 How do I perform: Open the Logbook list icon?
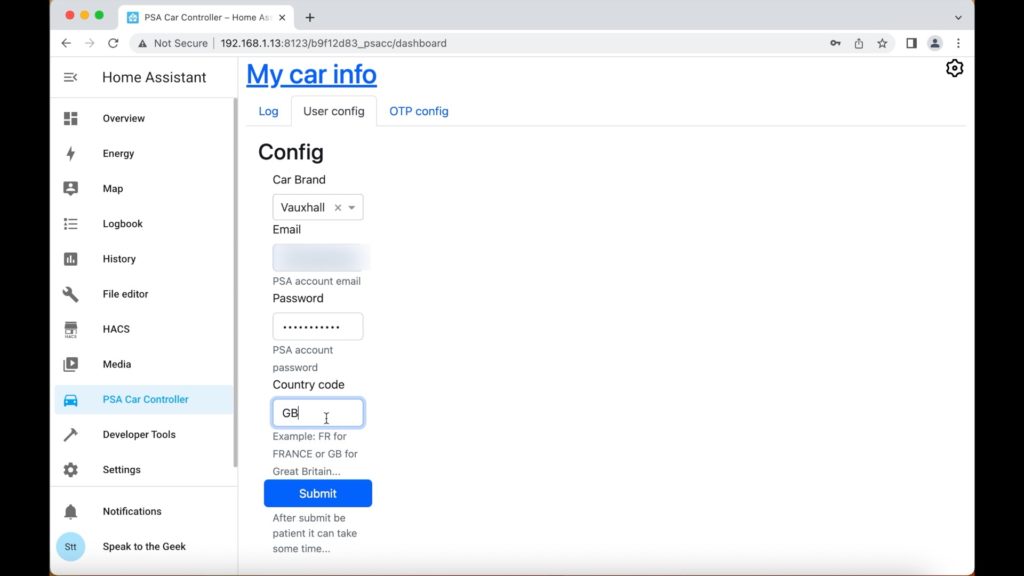click(71, 223)
